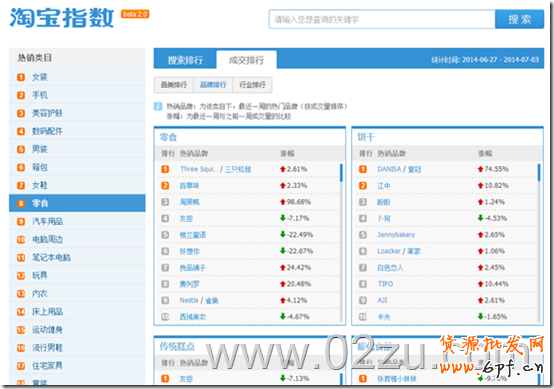Click the 零食 table scrollbar

341,172
